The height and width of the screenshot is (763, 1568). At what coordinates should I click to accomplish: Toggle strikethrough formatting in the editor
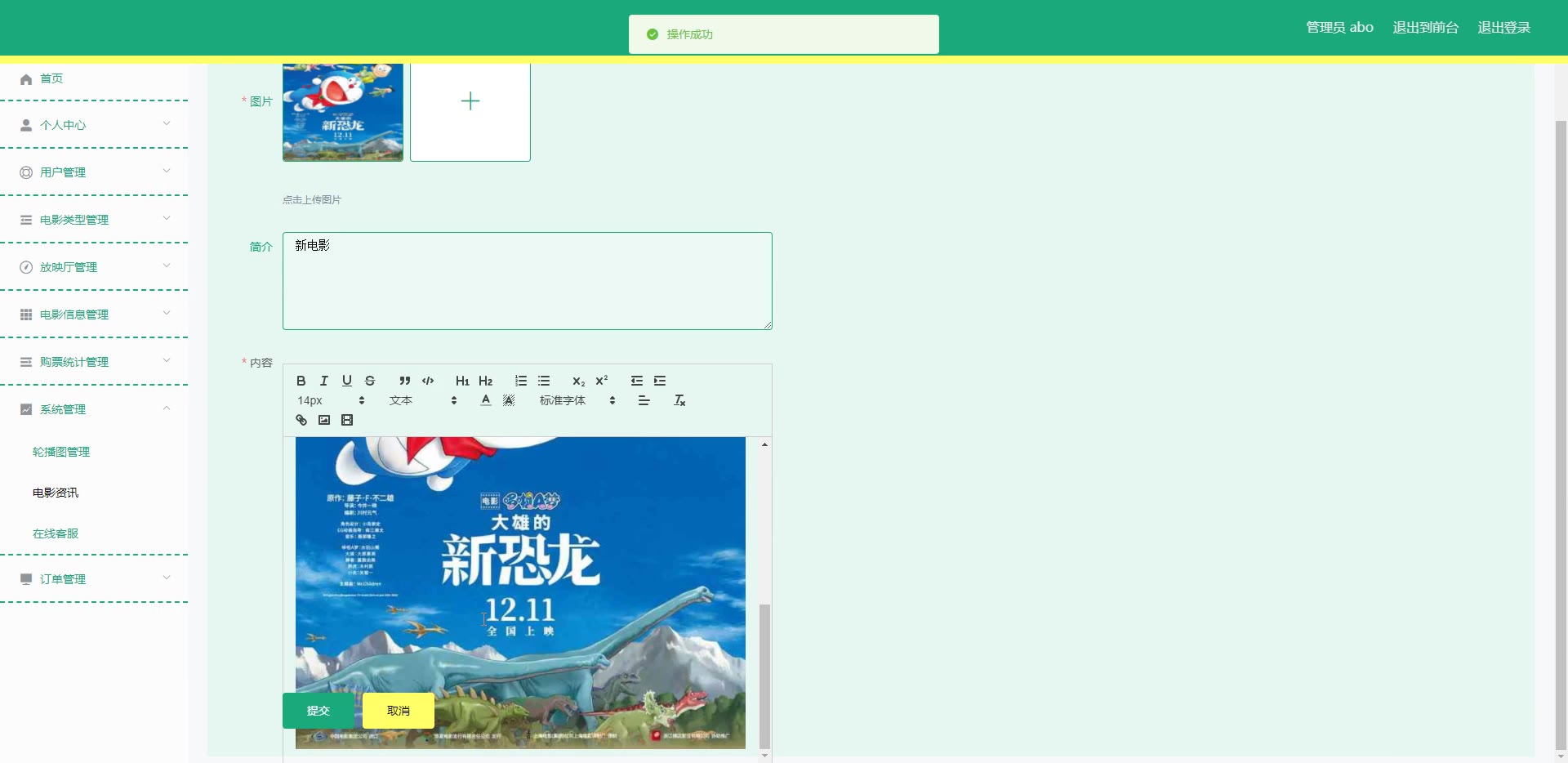click(370, 381)
